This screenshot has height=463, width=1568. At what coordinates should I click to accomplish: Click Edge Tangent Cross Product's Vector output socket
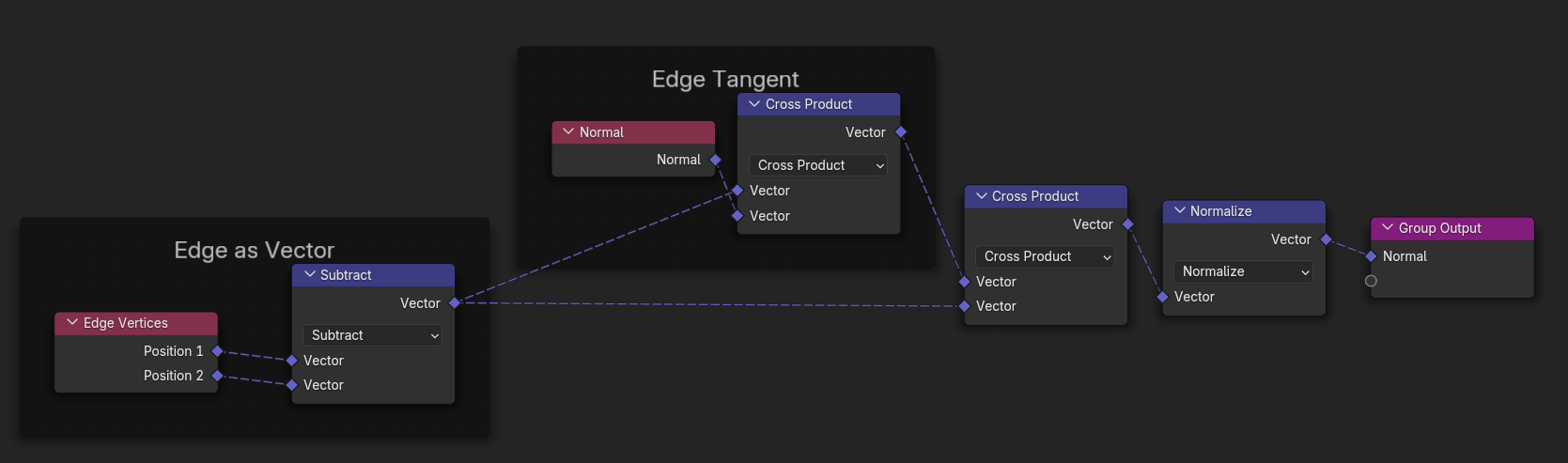click(901, 132)
